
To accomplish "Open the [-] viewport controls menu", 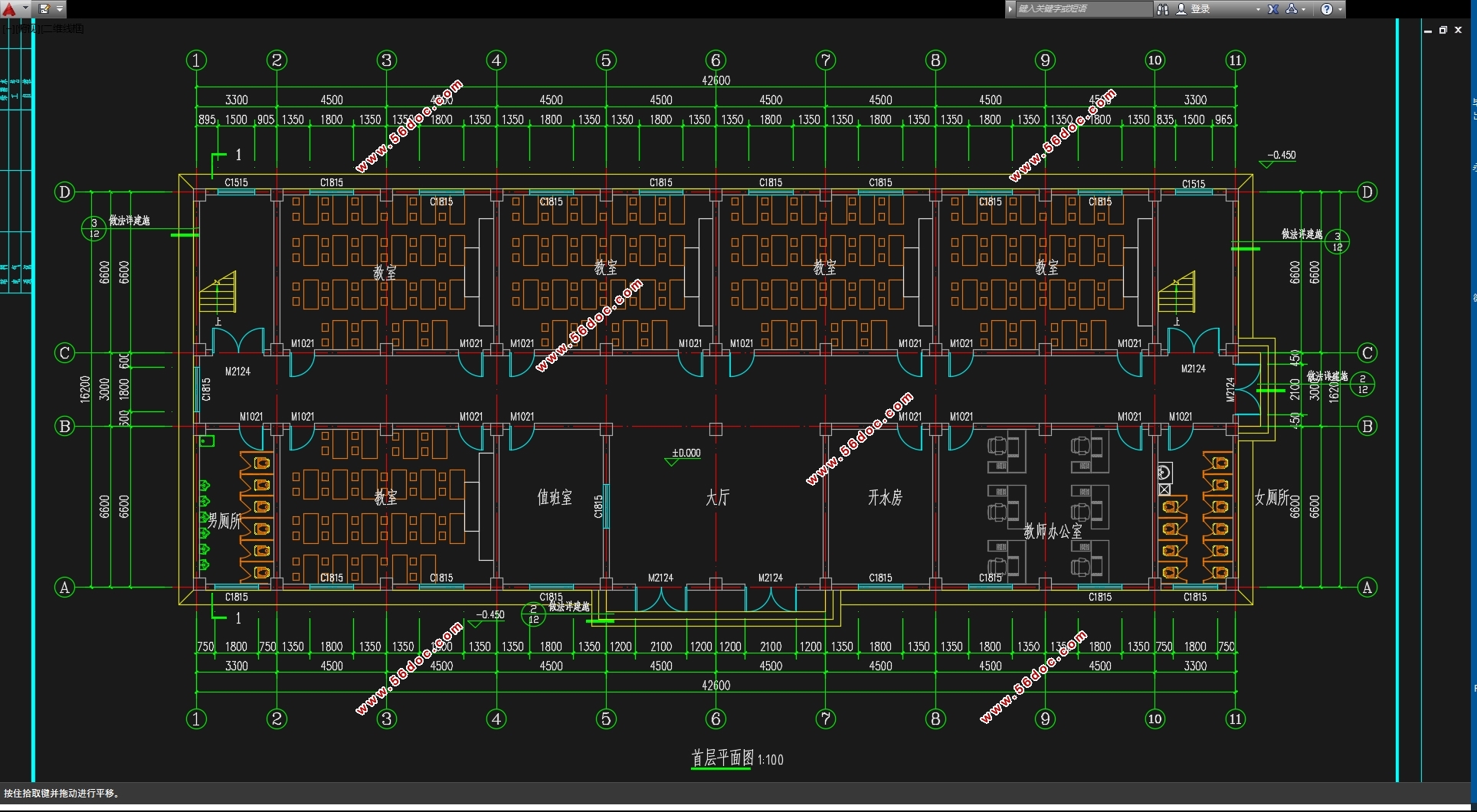I will point(7,28).
